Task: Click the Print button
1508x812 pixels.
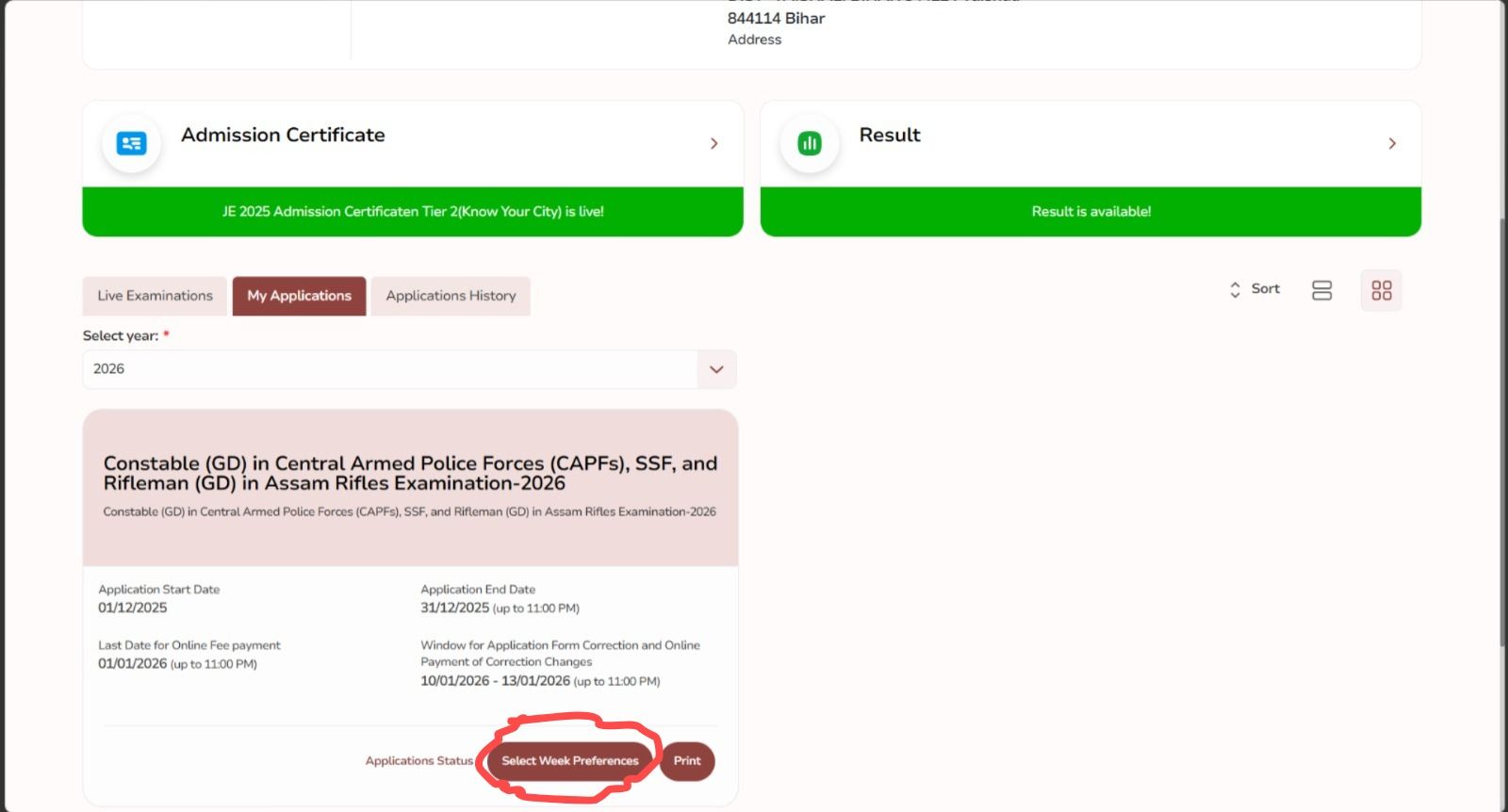Action: (687, 761)
